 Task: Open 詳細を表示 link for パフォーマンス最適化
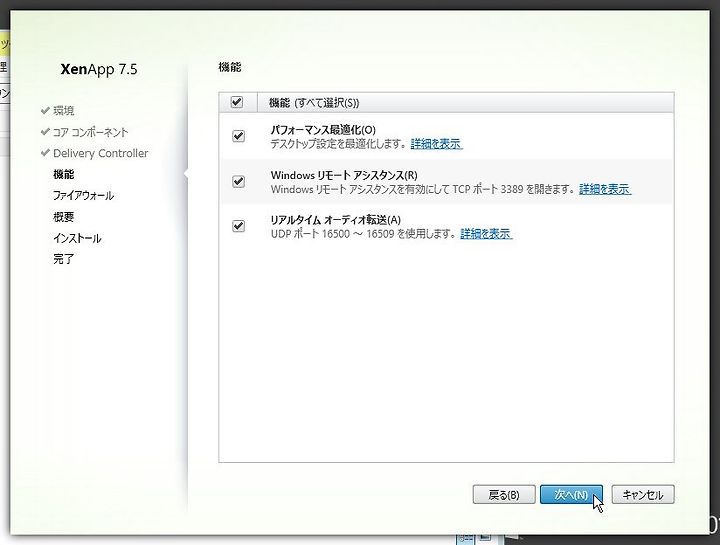[436, 144]
